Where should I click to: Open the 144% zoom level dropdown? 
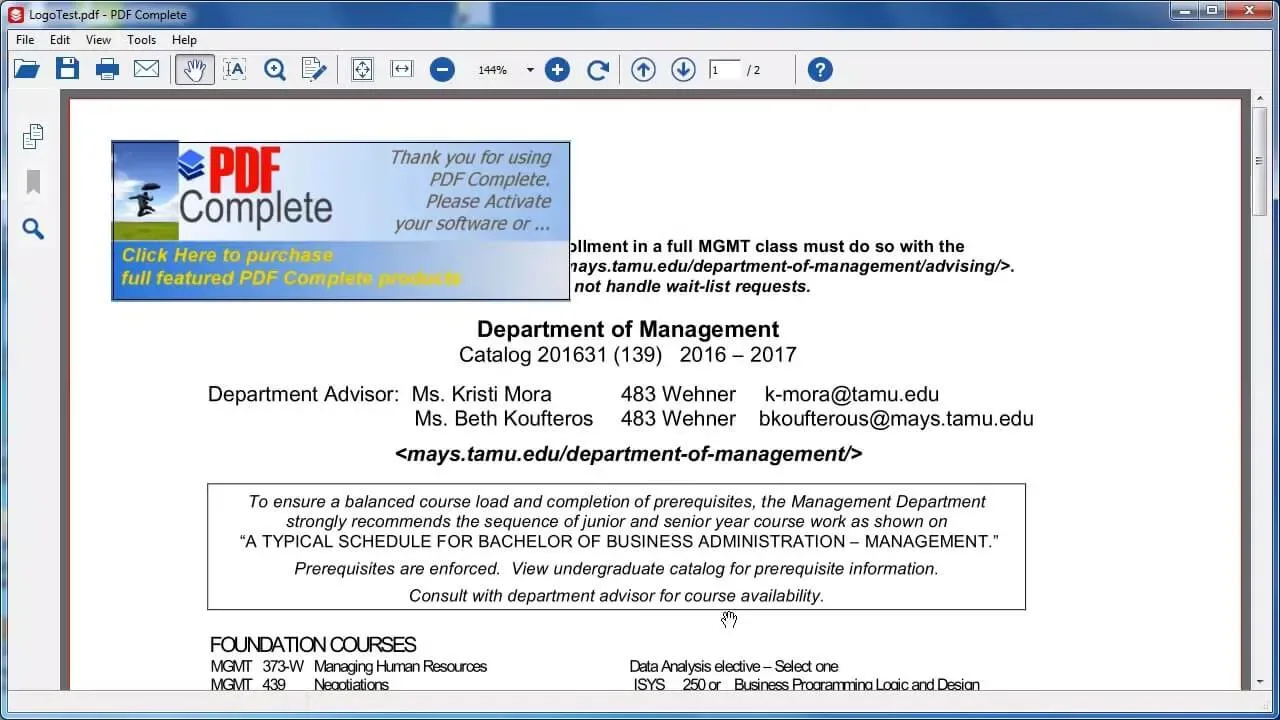(x=530, y=70)
